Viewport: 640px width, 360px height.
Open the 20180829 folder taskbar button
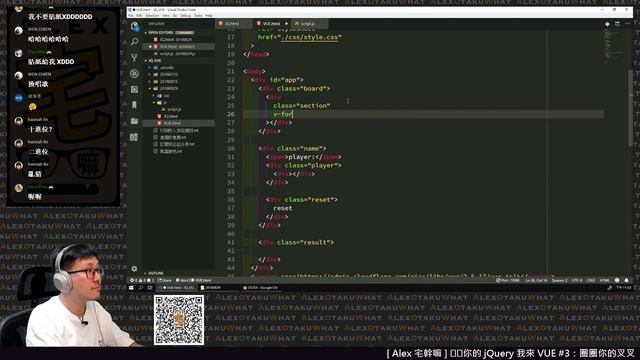(219, 288)
